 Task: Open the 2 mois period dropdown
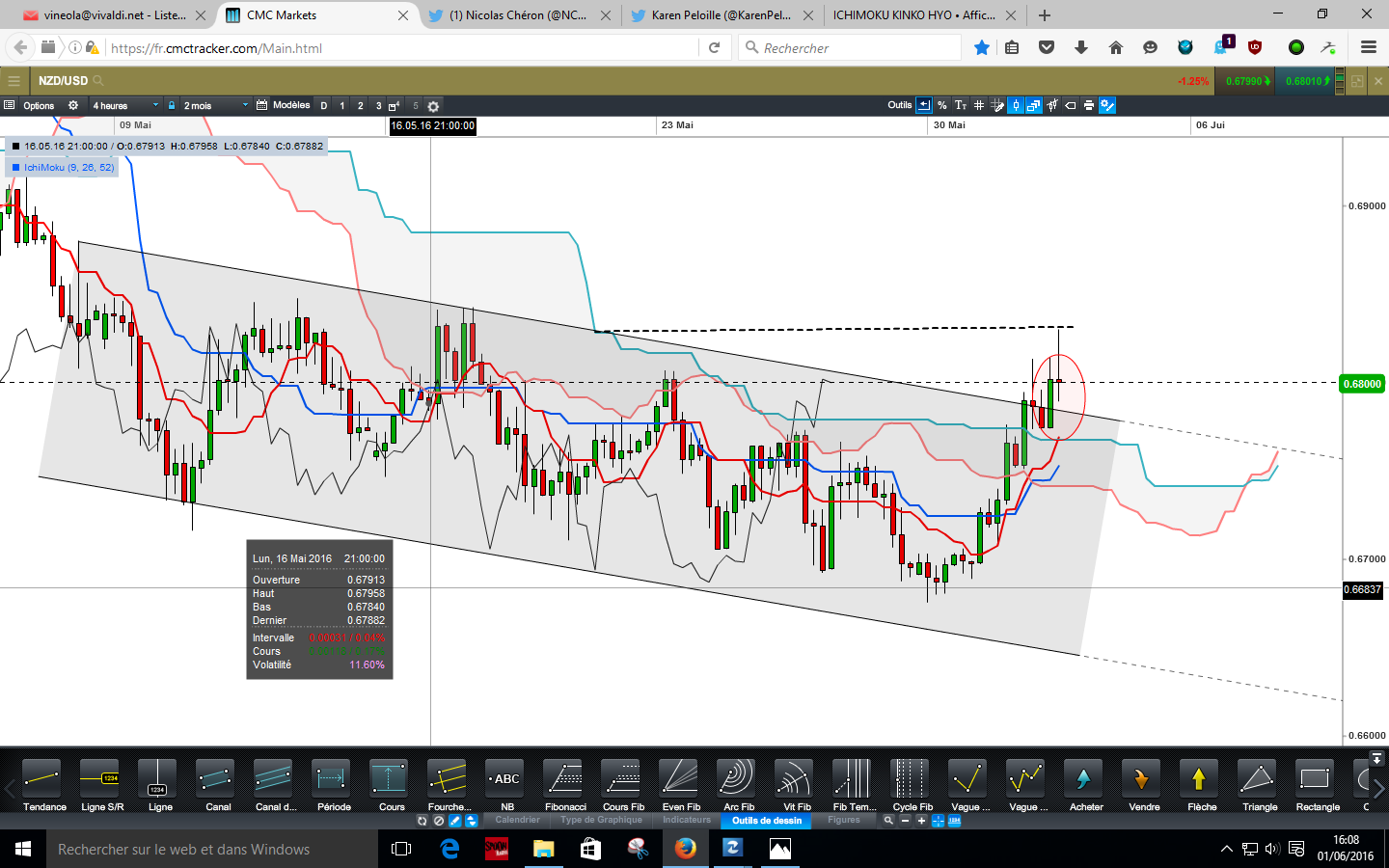click(x=214, y=105)
